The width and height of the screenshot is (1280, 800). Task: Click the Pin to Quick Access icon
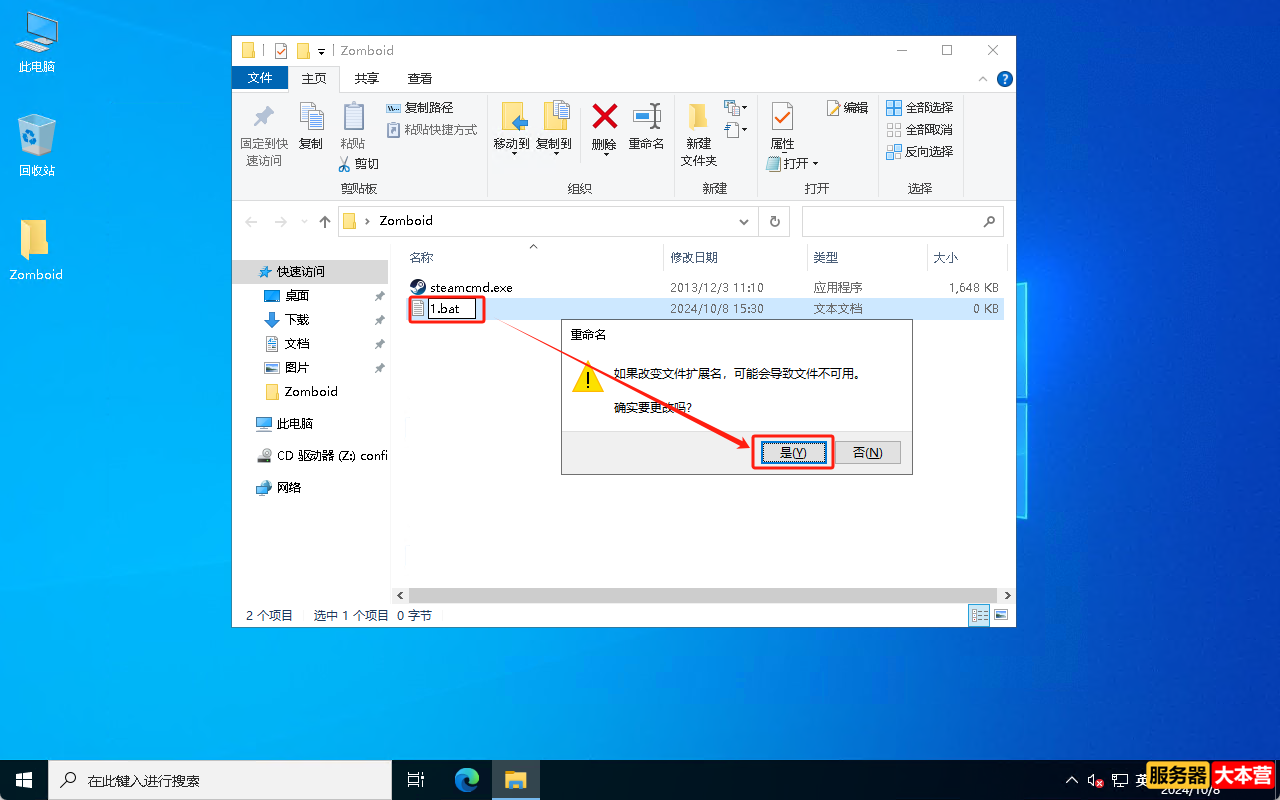[x=264, y=117]
